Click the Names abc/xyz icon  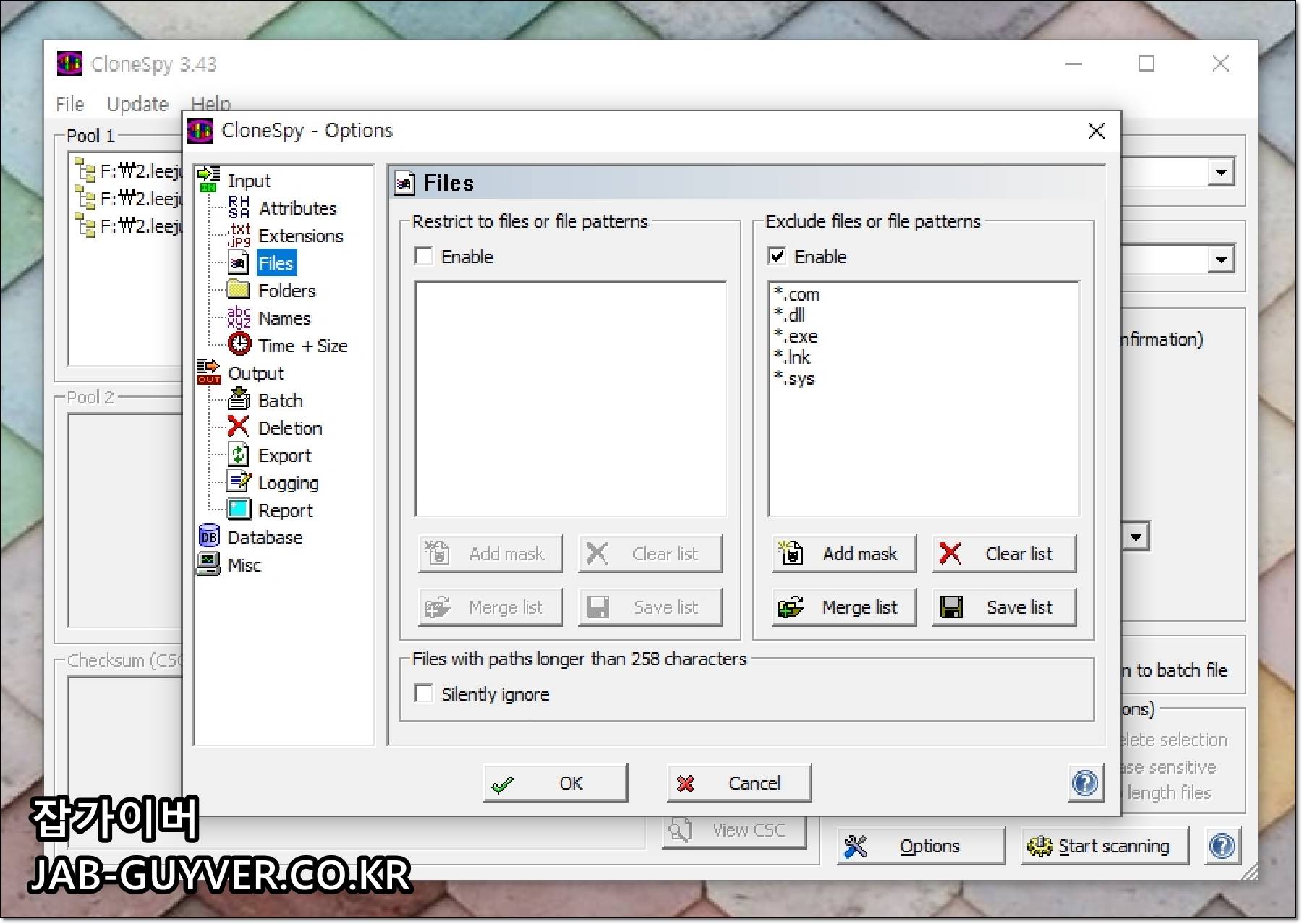click(x=239, y=317)
